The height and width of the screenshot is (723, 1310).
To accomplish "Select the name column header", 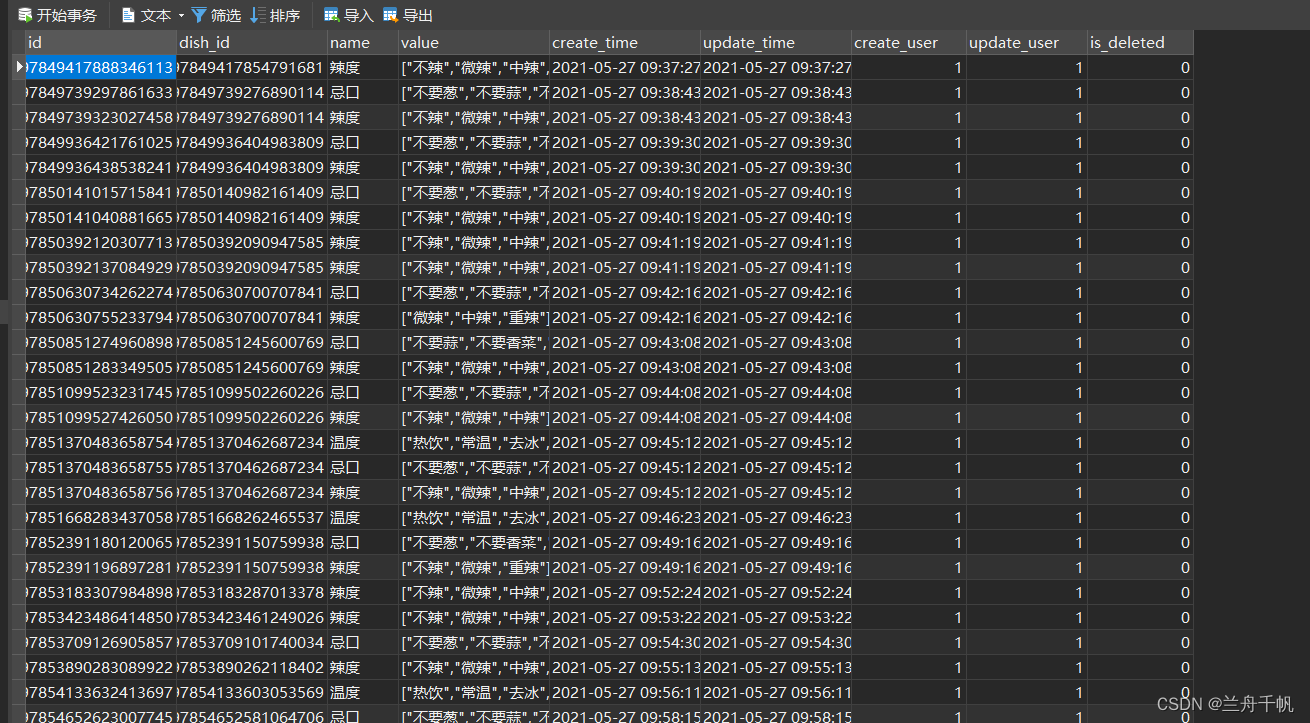I will click(362, 42).
